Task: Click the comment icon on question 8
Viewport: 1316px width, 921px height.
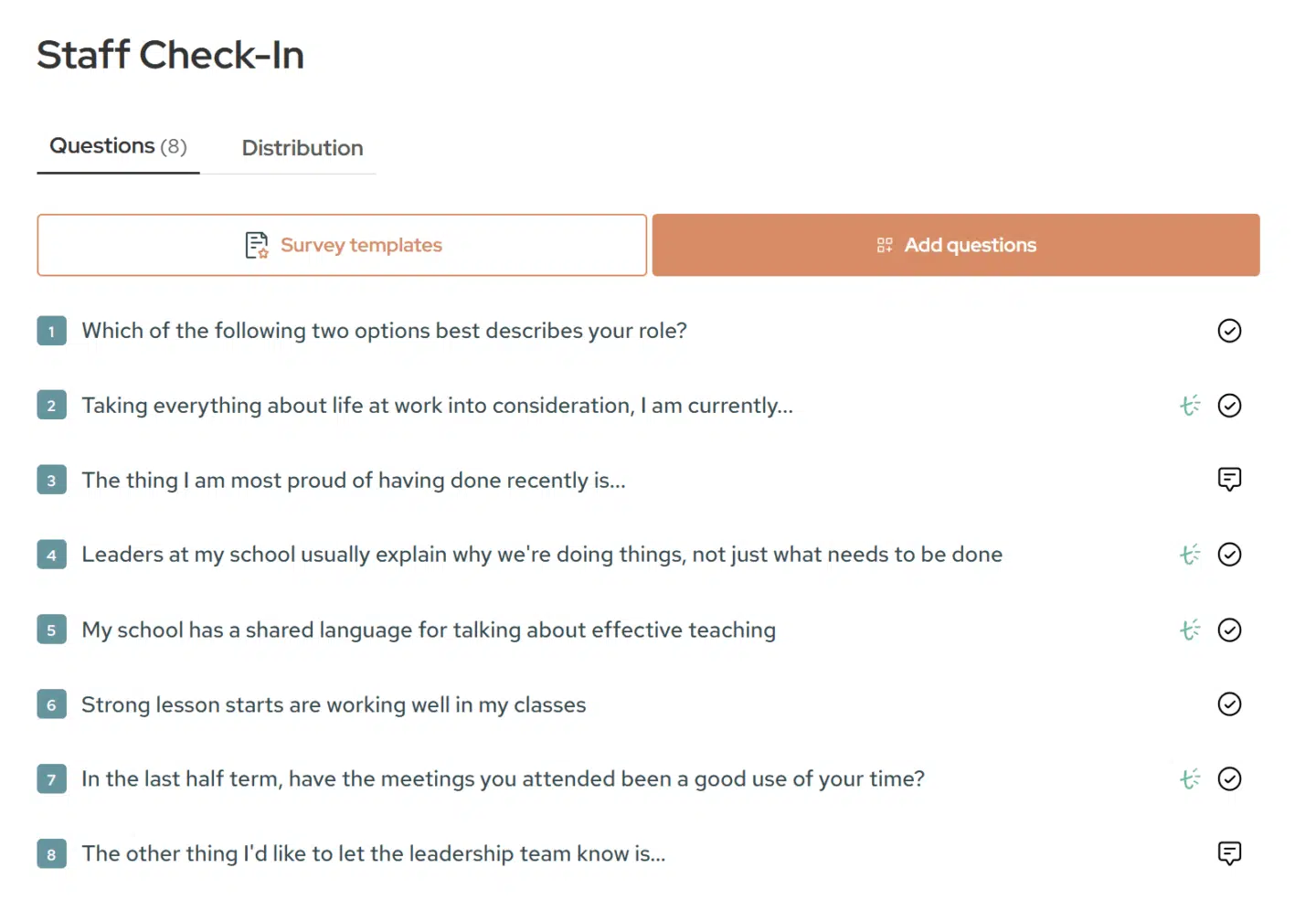Action: pyautogui.click(x=1229, y=853)
